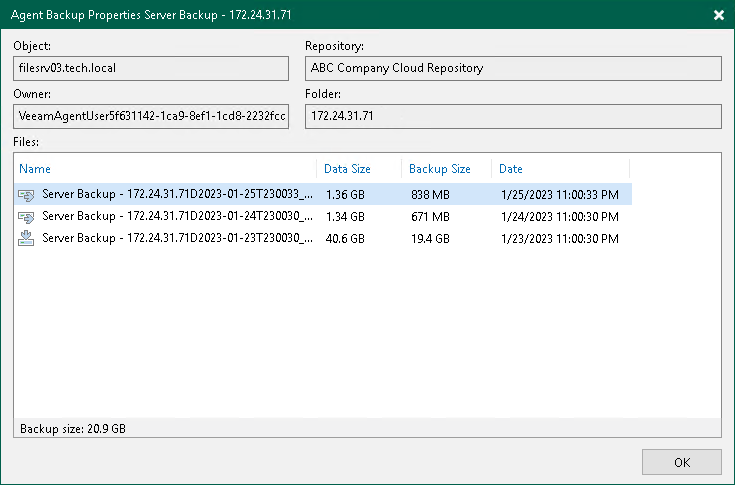Click the incremental backup icon for the 25T230033 file
This screenshot has height=485, width=735.
(x=27, y=194)
